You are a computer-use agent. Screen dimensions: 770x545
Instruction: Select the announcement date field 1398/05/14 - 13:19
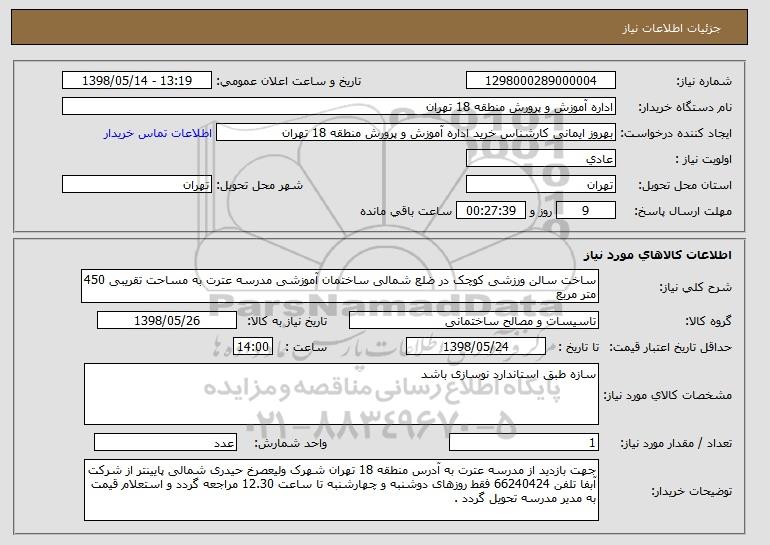(x=137, y=81)
